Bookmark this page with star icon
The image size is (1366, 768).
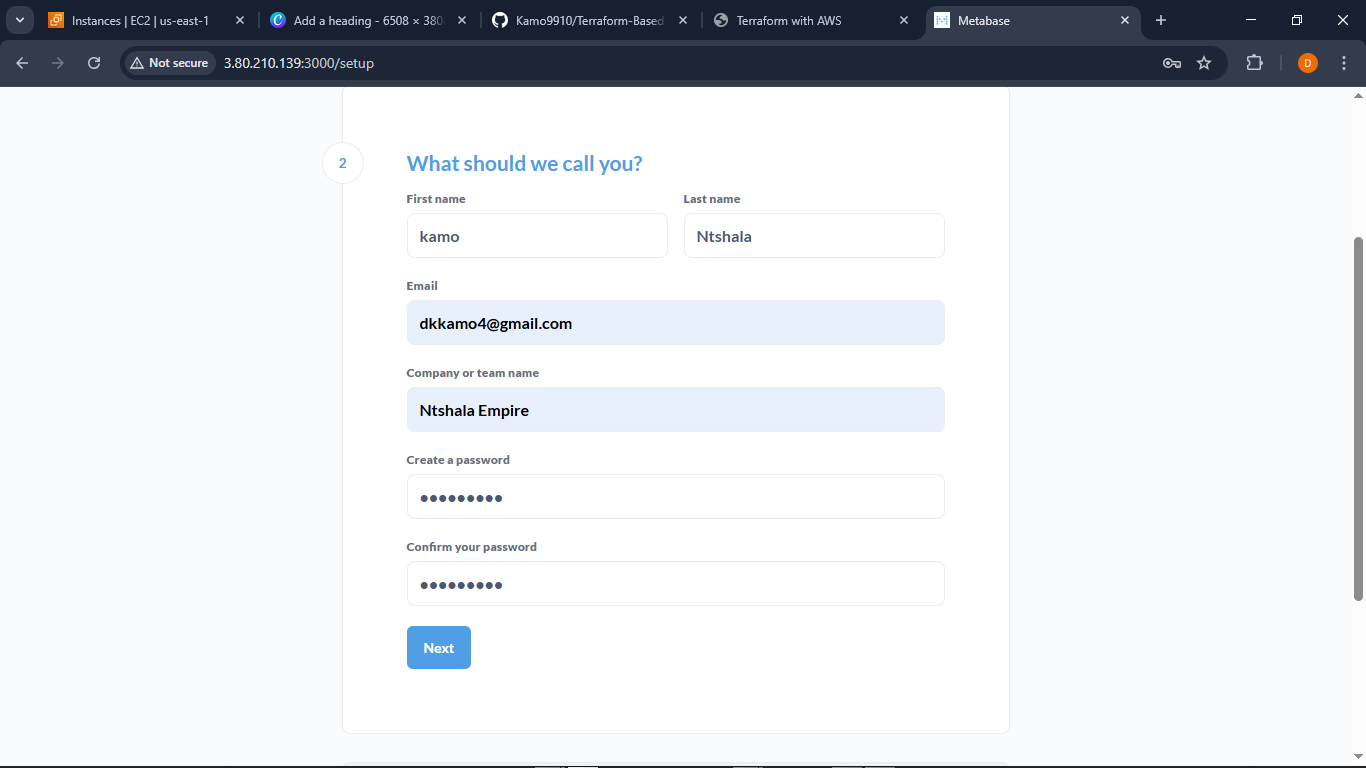click(1204, 63)
